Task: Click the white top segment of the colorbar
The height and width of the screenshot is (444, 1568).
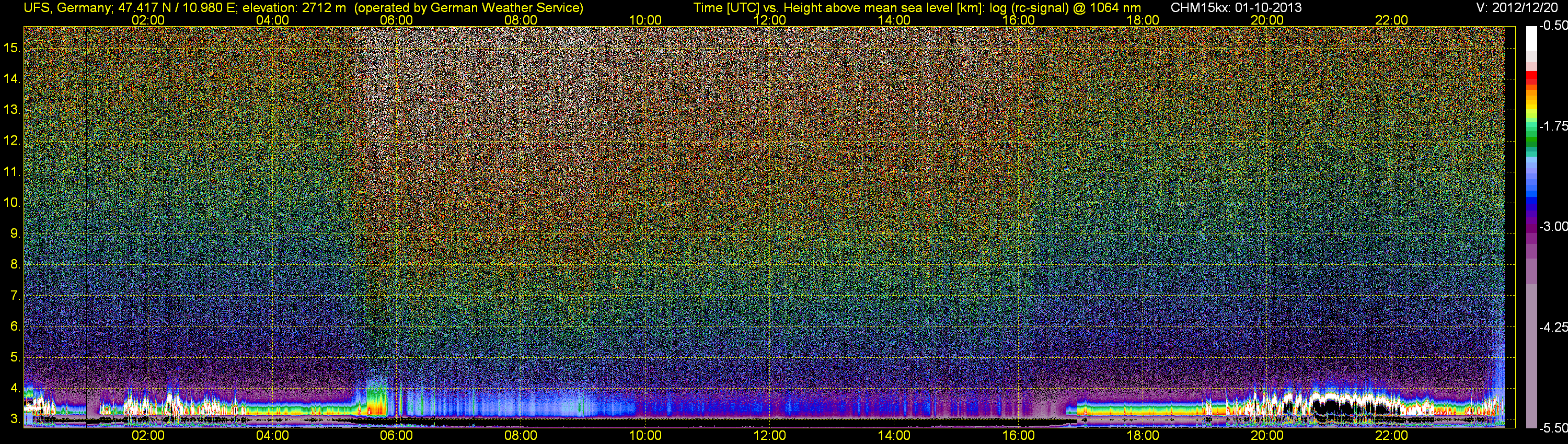Action: pos(1531,40)
